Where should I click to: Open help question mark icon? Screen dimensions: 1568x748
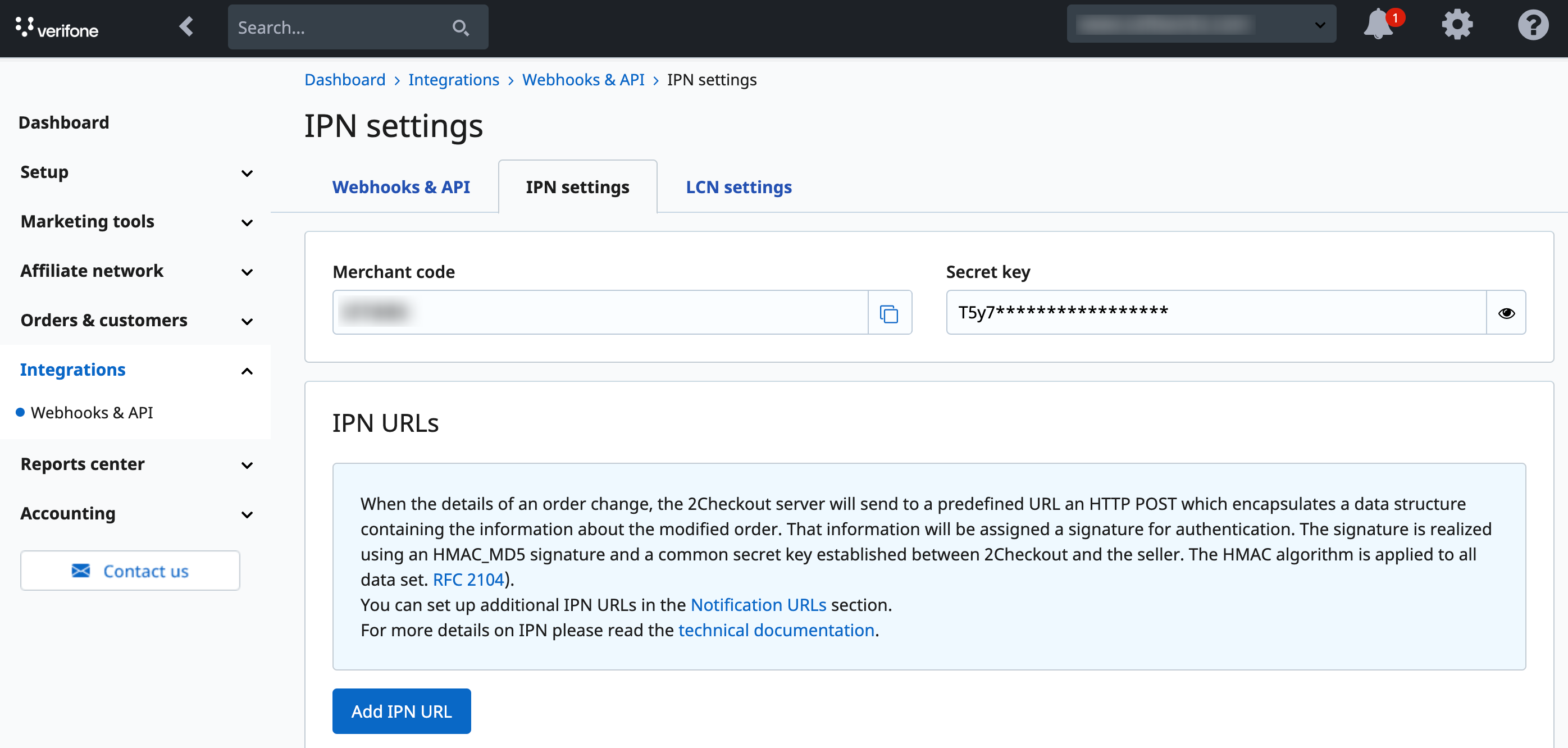[1533, 25]
